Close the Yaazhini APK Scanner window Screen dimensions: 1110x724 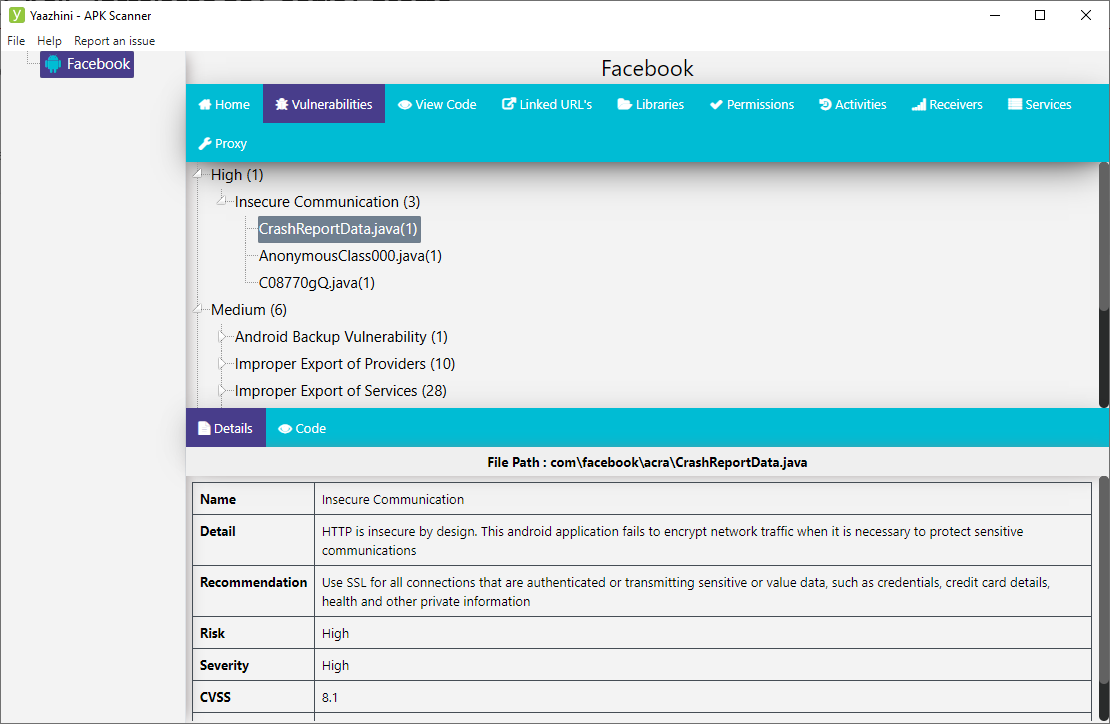click(1086, 15)
